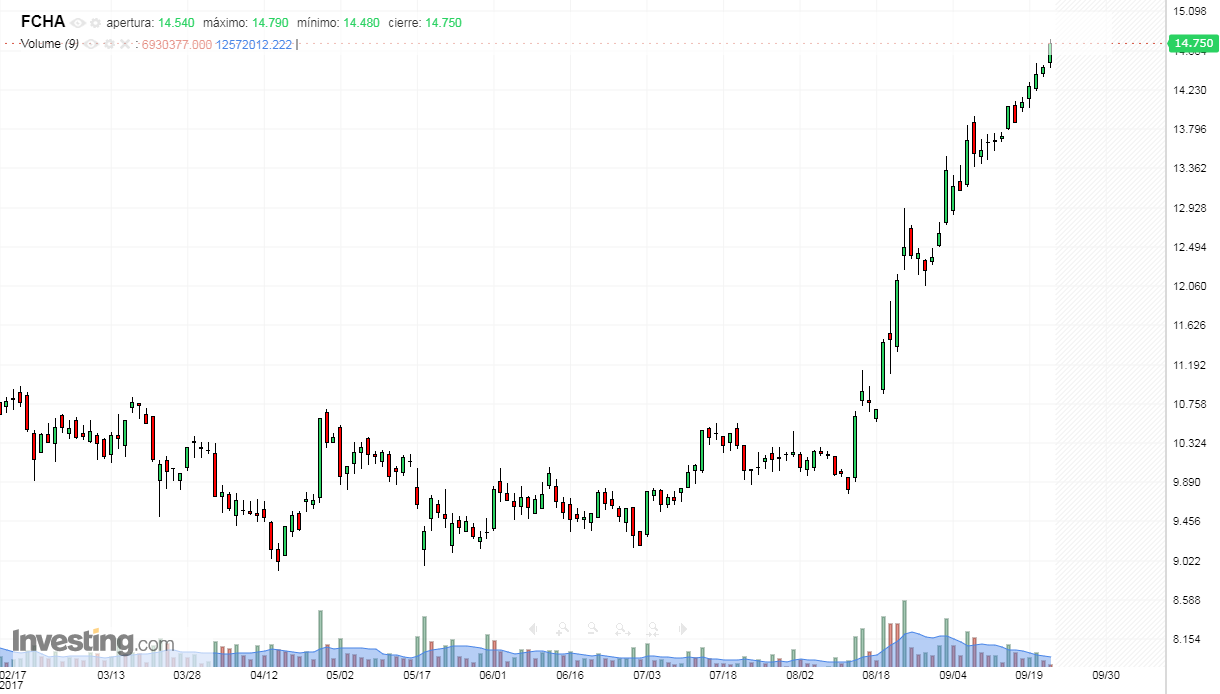Open Volume indicator settings gear
1220x694 pixels.
108,44
